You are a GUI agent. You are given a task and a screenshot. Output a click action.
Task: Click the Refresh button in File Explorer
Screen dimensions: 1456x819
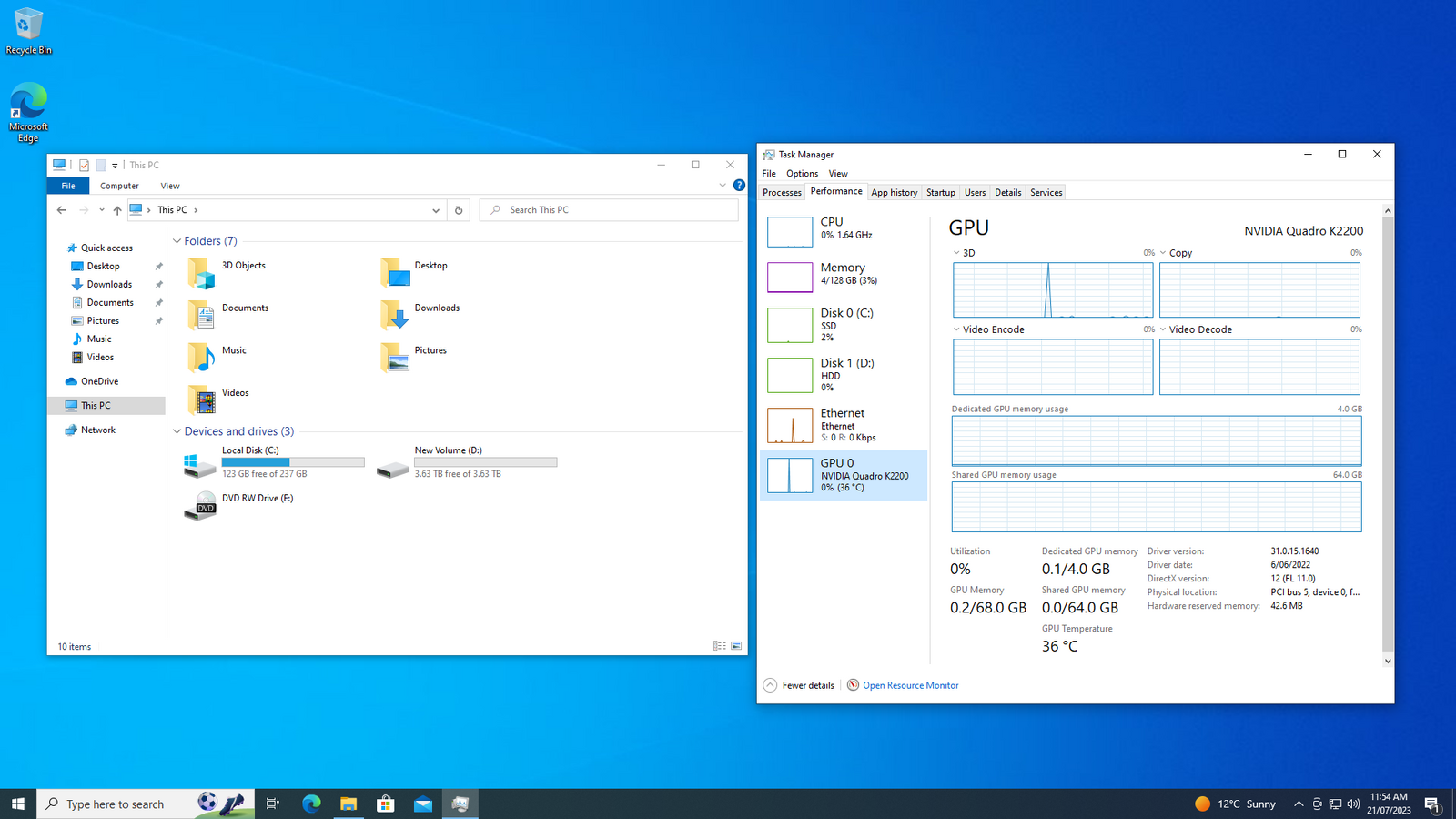[x=459, y=210]
